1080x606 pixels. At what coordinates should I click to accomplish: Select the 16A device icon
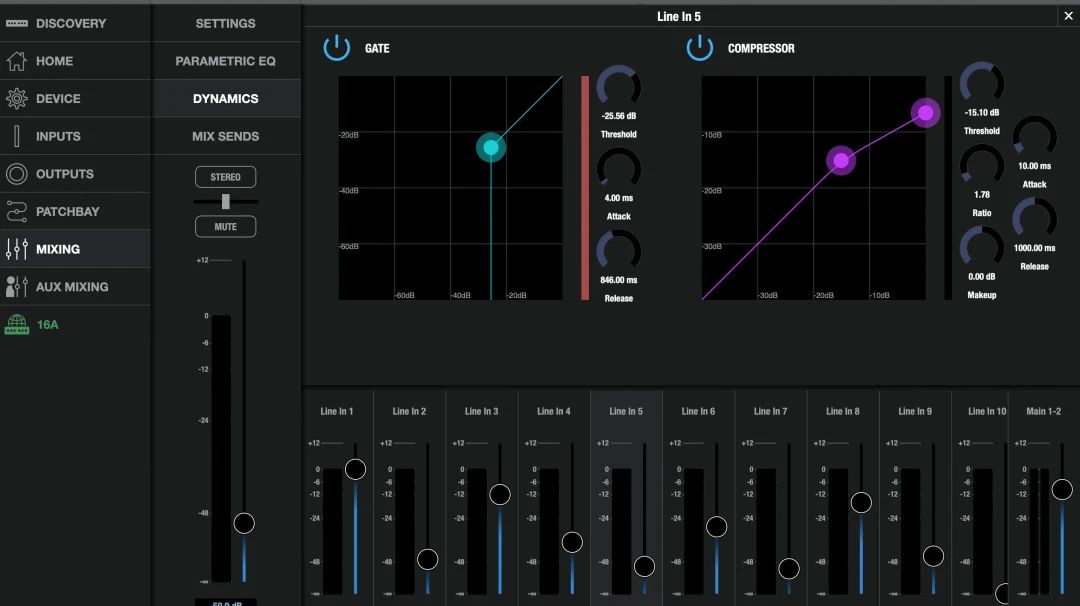[x=17, y=324]
